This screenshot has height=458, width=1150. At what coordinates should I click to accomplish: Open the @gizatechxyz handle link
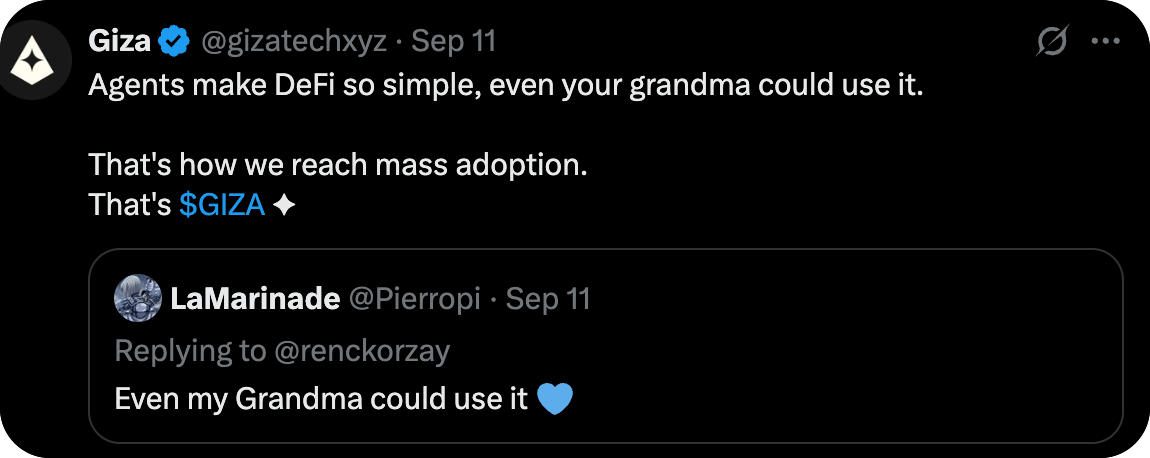[x=295, y=42]
